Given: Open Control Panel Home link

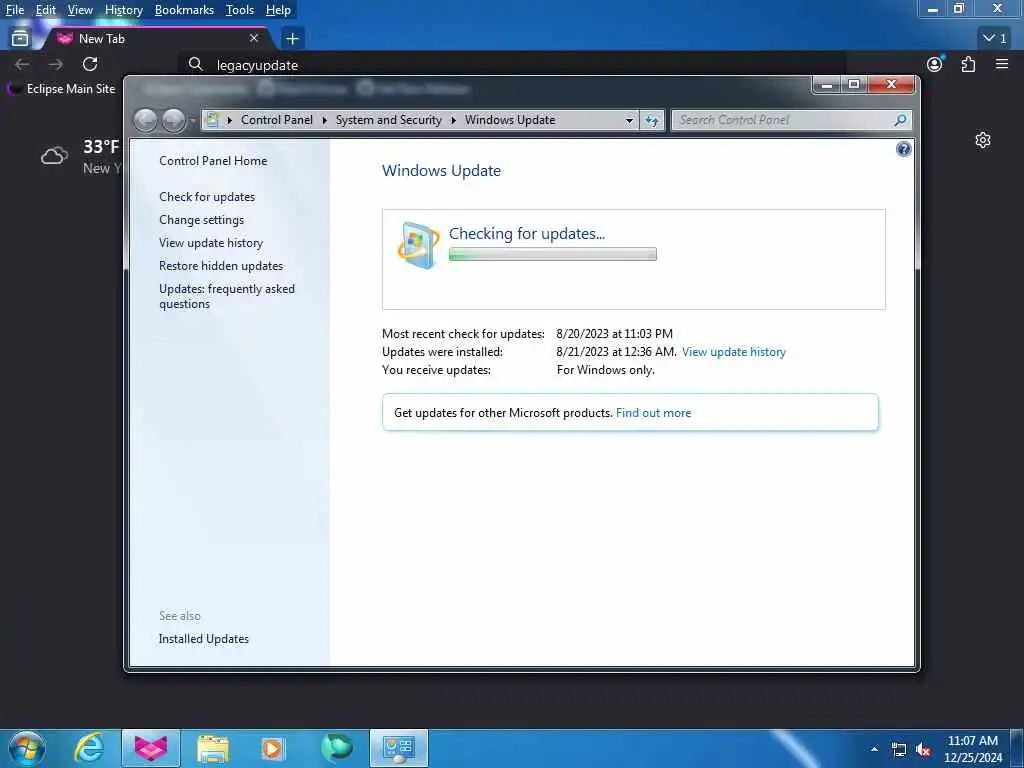Looking at the screenshot, I should point(213,161).
